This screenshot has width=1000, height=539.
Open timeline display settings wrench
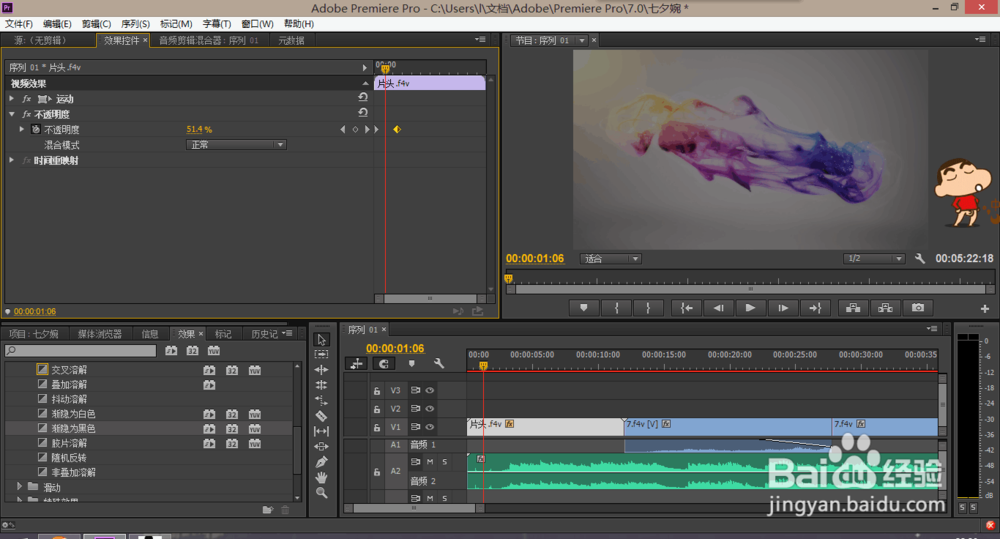tap(439, 363)
